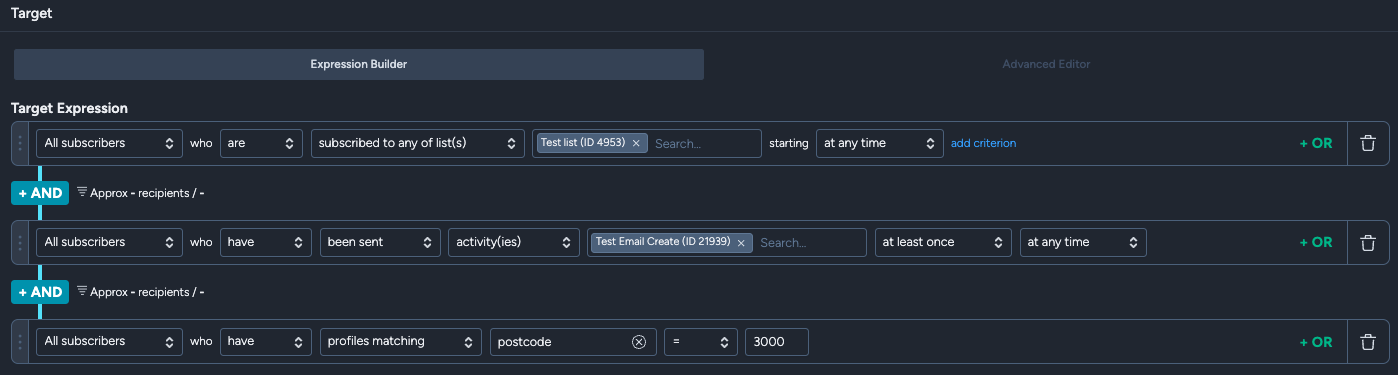Delete the list subscription criterion row
Viewport: 1398px width, 375px height.
pos(1367,143)
